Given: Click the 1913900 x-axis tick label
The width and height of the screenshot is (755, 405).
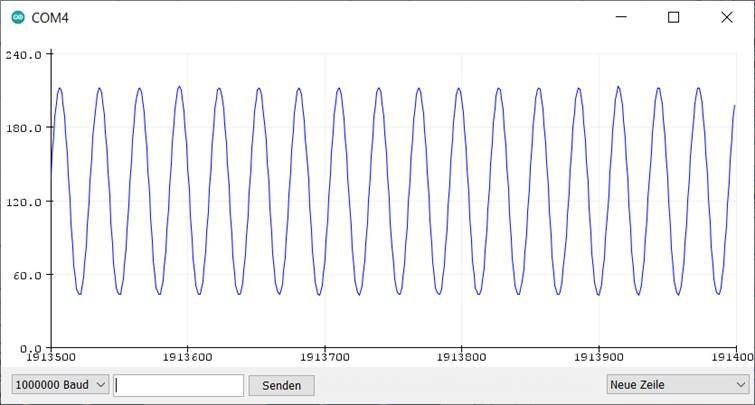Looking at the screenshot, I should [598, 356].
